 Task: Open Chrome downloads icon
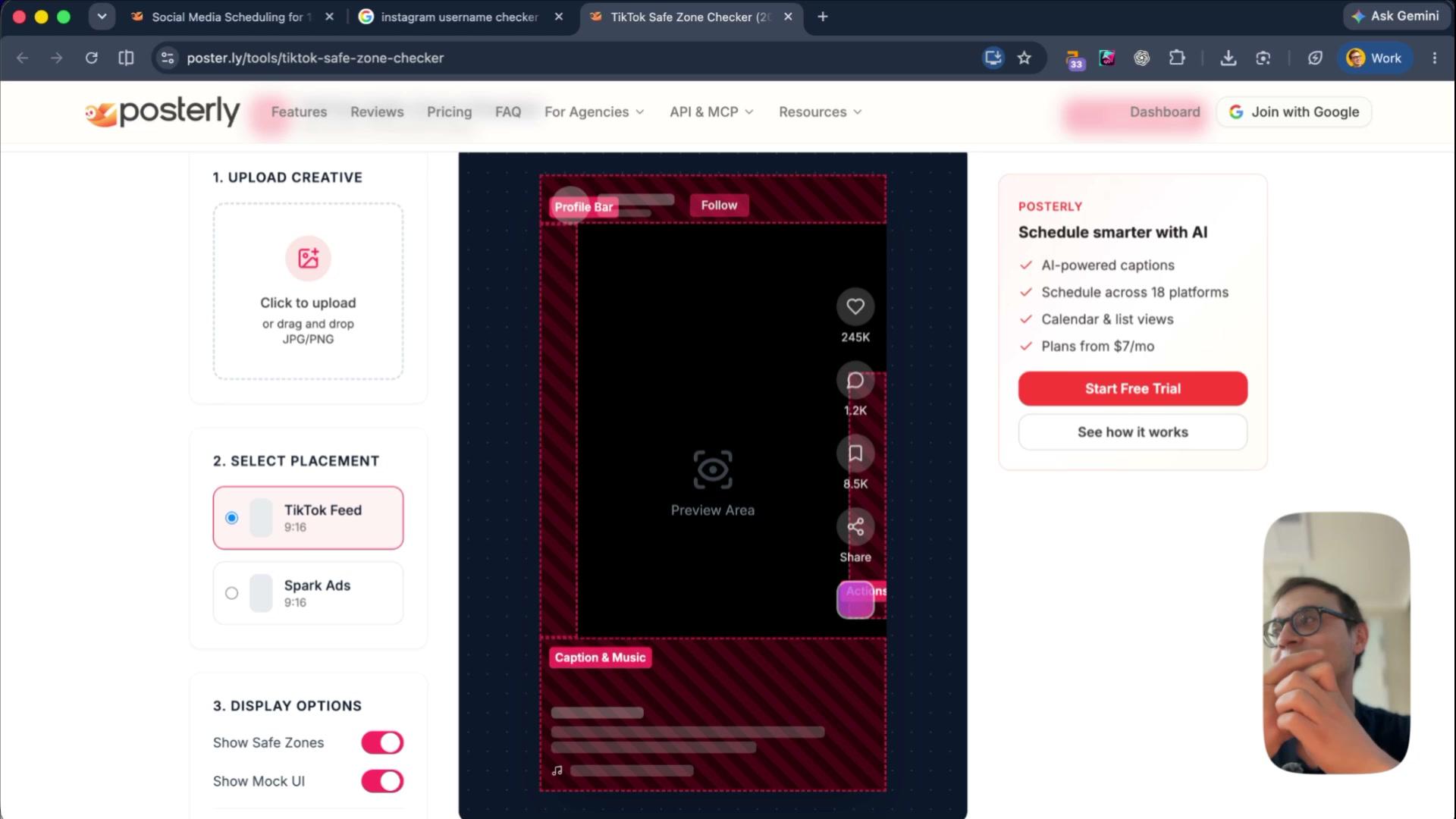click(1228, 58)
